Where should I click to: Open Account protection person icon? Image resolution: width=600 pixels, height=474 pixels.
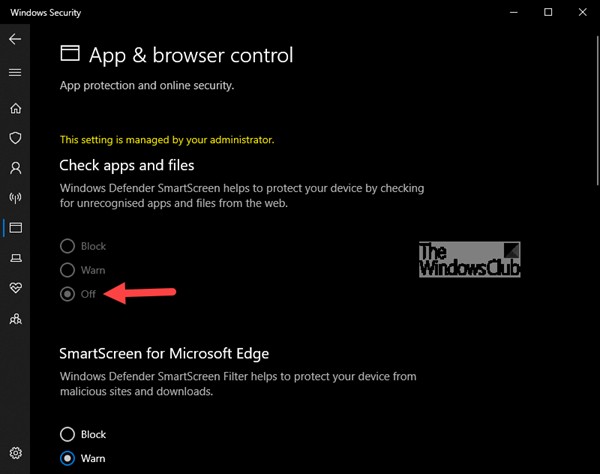[x=15, y=168]
